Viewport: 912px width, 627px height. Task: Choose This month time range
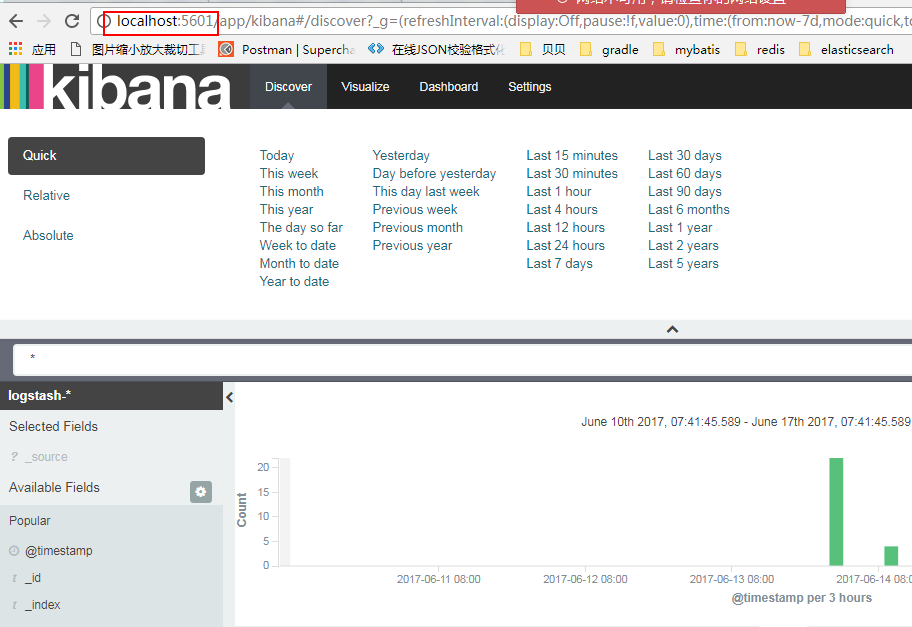[x=291, y=191]
